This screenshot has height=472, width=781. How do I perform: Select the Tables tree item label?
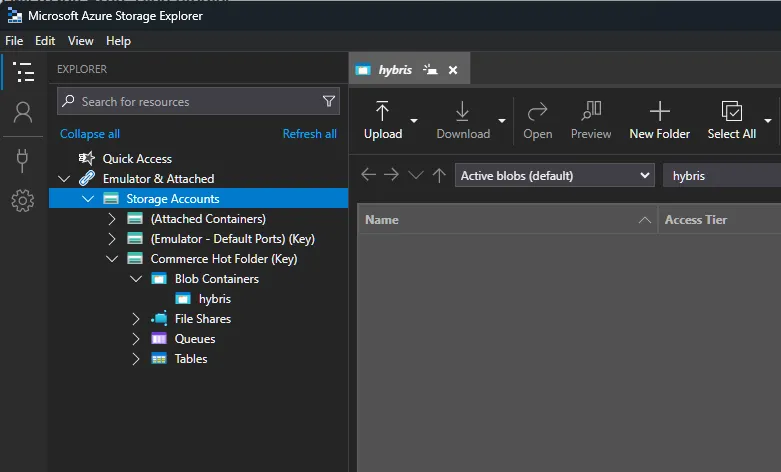(x=191, y=358)
